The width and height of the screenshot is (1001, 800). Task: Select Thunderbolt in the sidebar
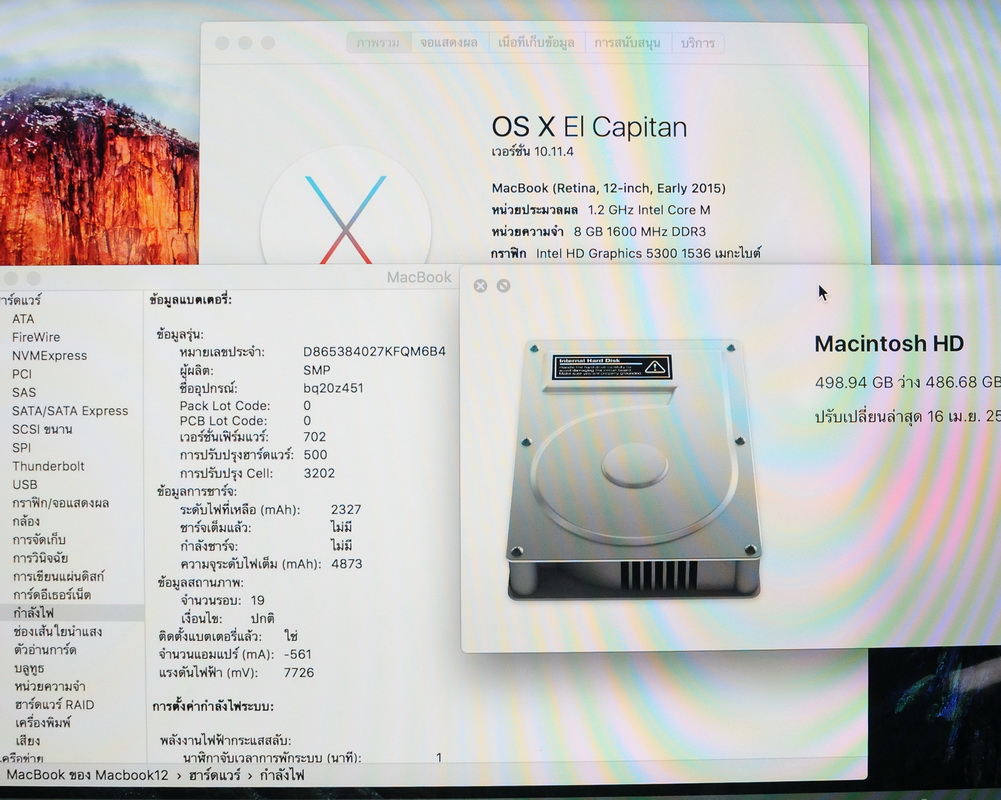(x=48, y=466)
